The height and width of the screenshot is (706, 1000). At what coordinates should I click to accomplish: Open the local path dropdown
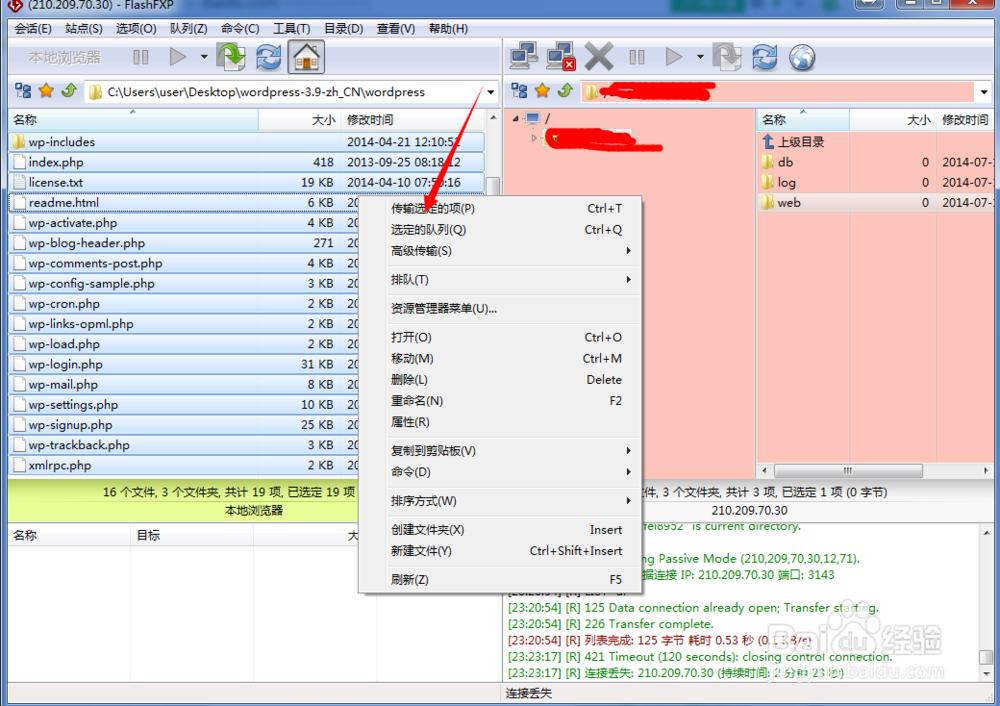pyautogui.click(x=490, y=92)
